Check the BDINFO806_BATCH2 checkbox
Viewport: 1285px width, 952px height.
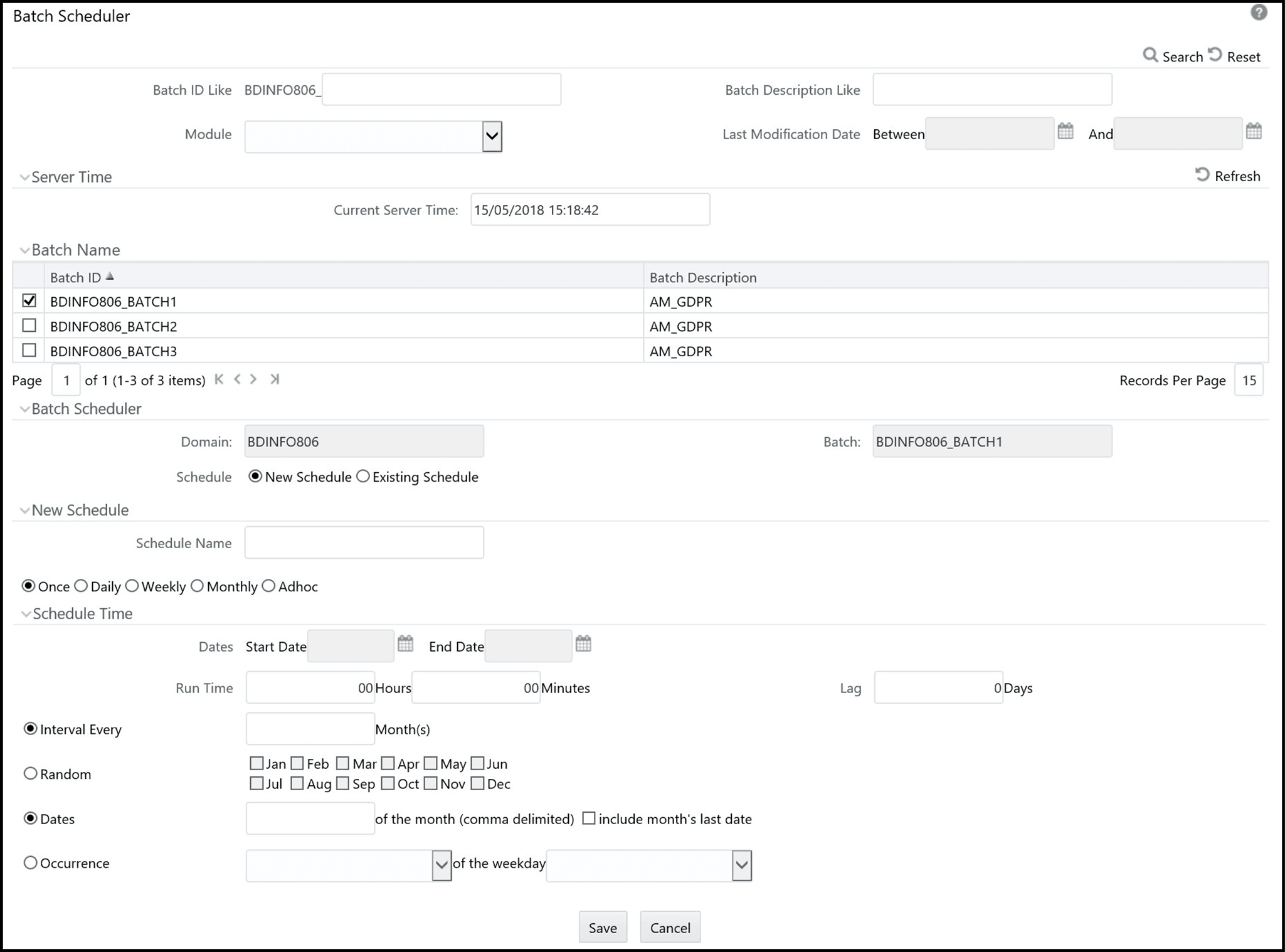29,325
